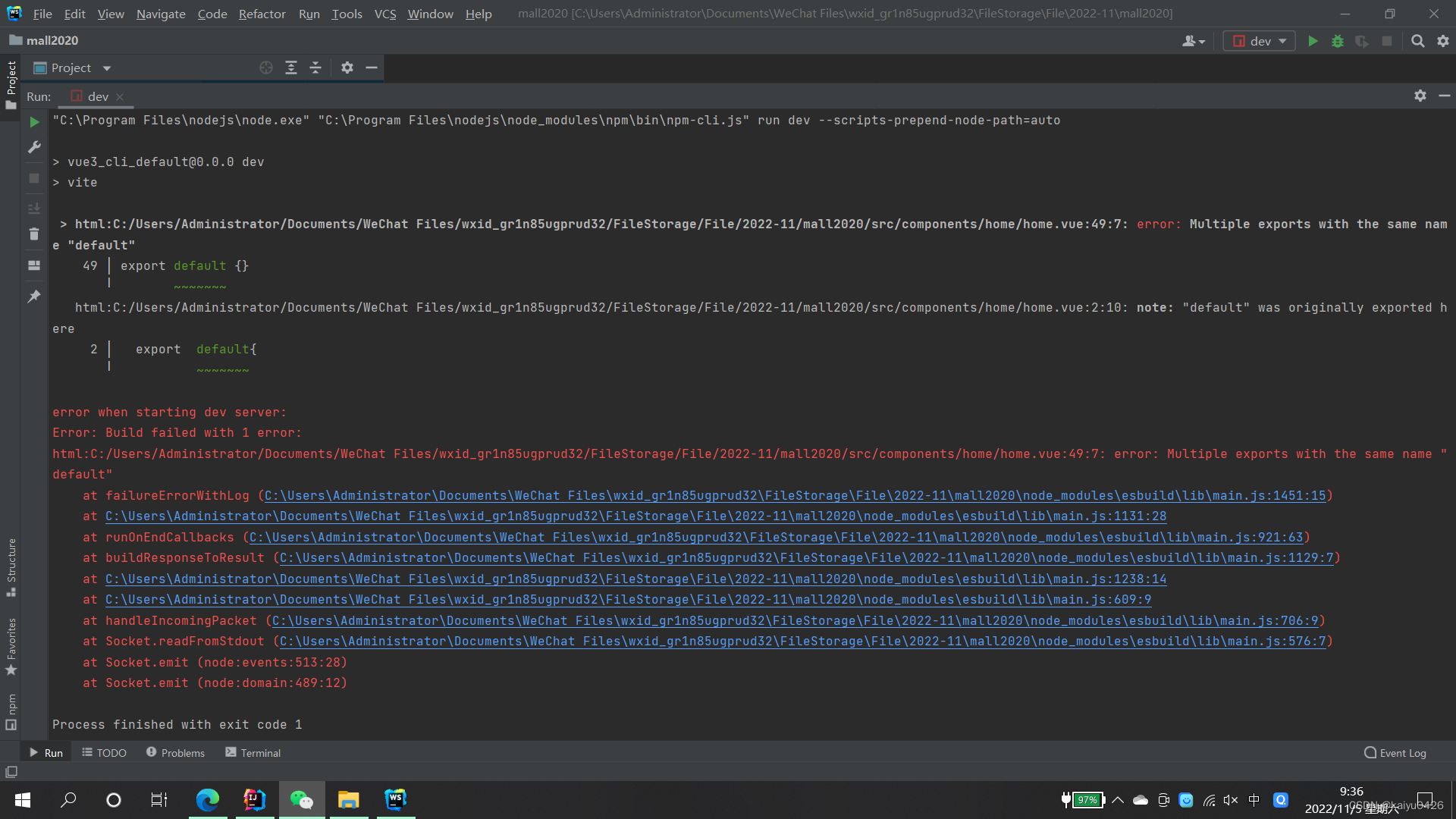Click the Debug bug icon
The width and height of the screenshot is (1456, 819).
point(1338,41)
